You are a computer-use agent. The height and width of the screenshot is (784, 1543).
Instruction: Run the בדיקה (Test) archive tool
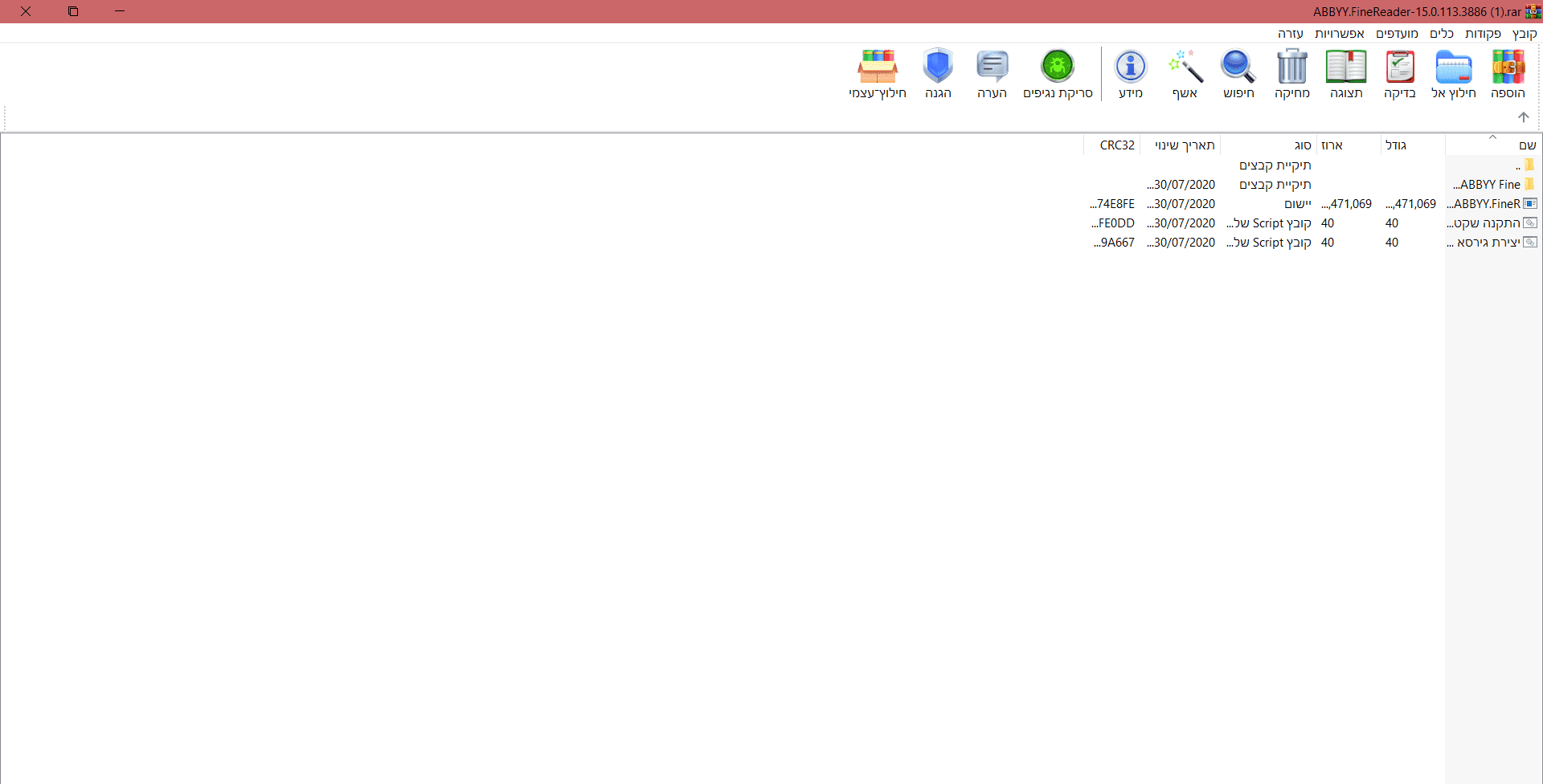coord(1399,74)
